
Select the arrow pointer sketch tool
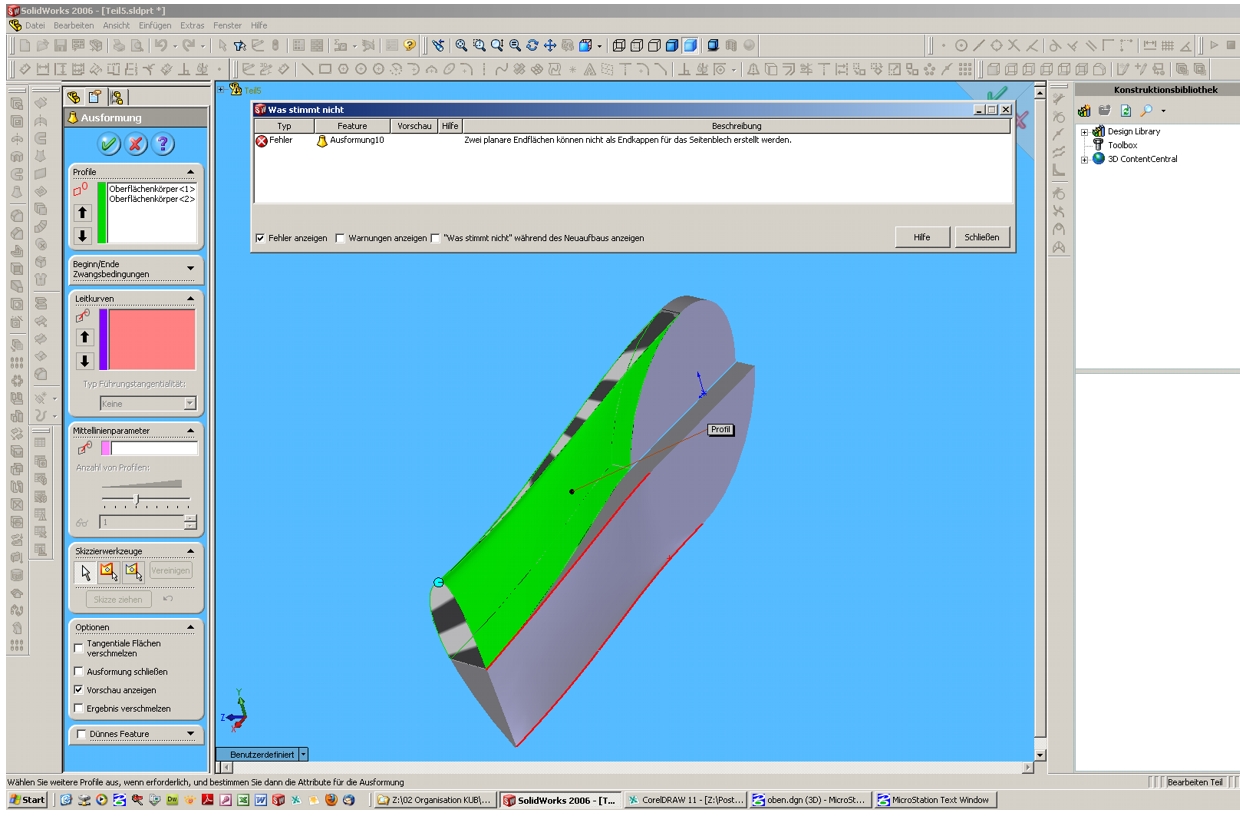86,571
